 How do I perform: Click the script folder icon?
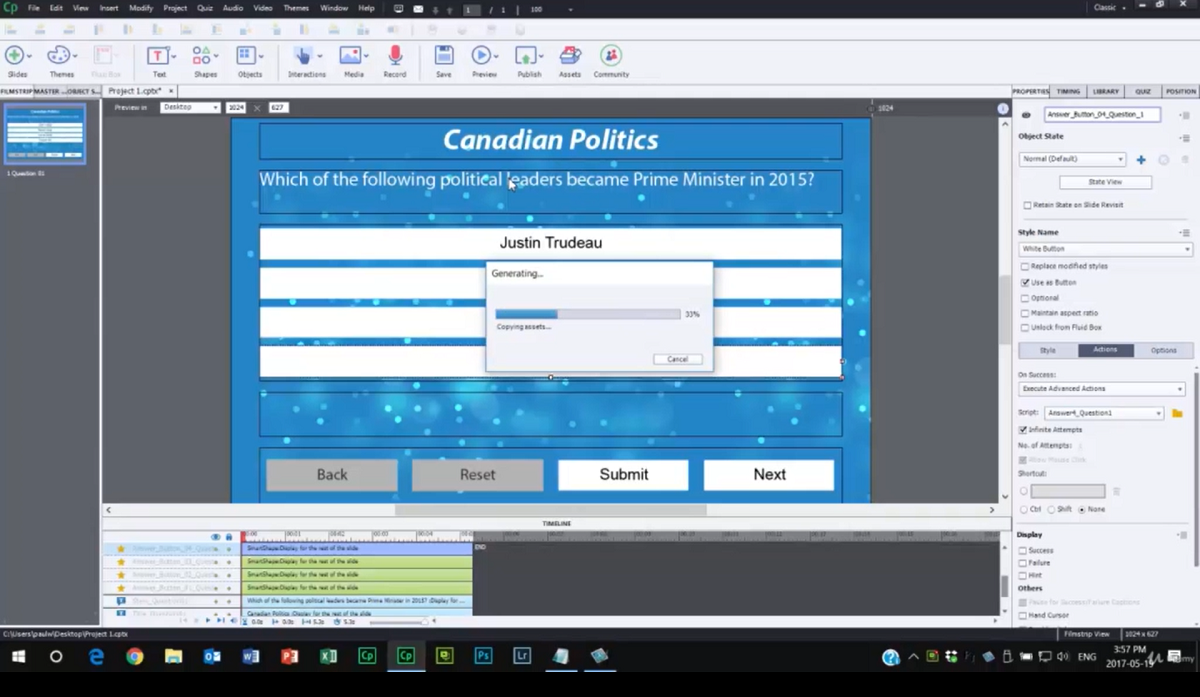1177,413
